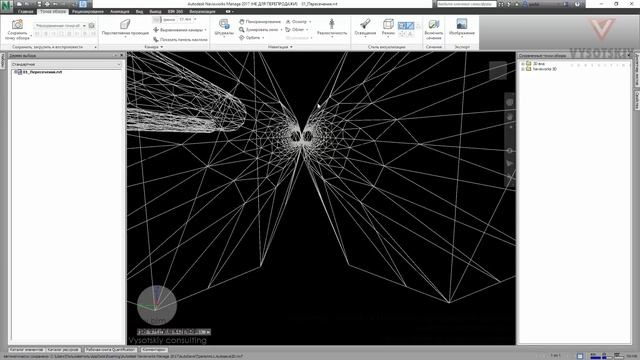Open render Mode cube button
This screenshot has height=360, width=640.
tap(388, 27)
